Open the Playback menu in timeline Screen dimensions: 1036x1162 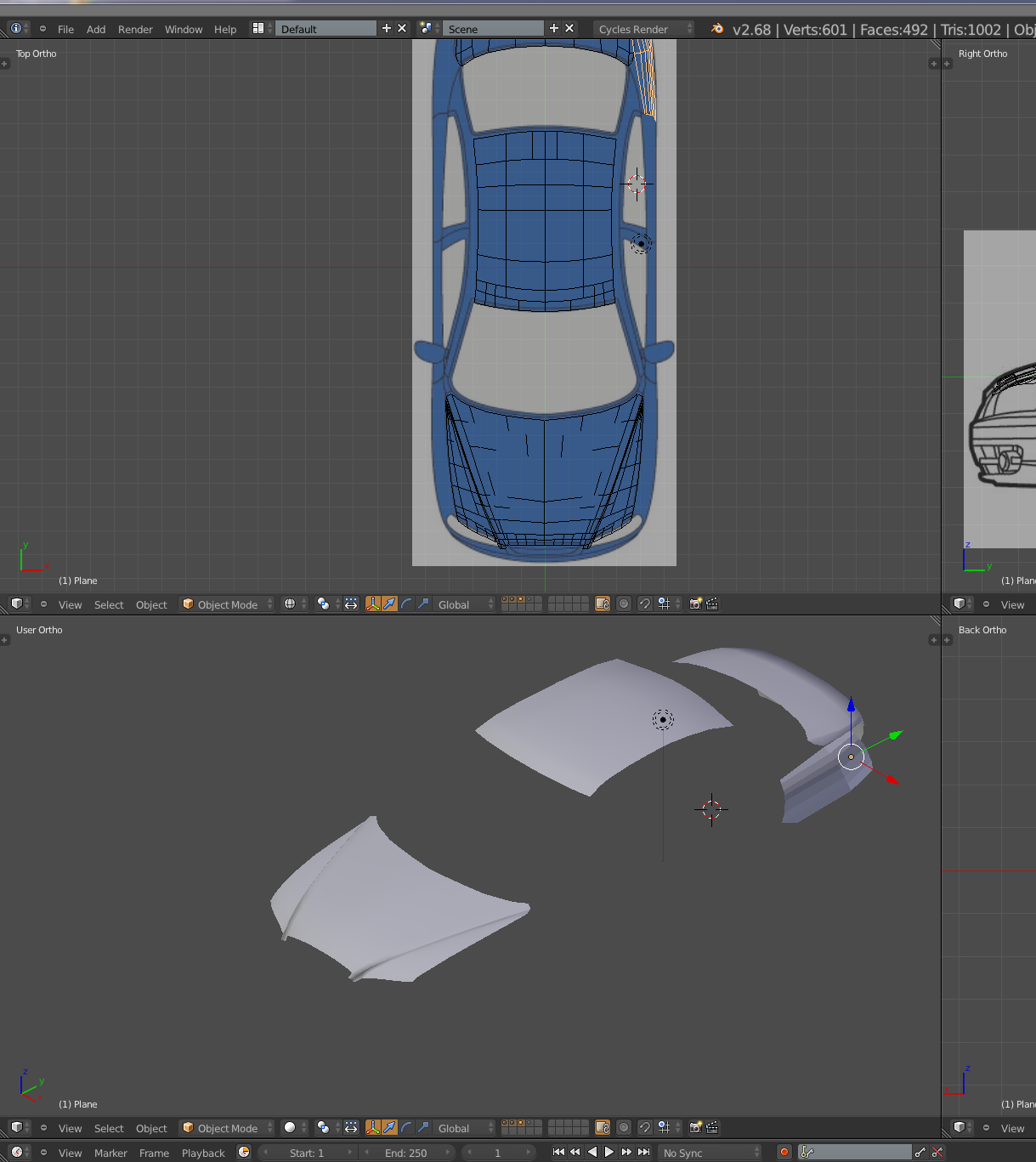click(x=203, y=1153)
